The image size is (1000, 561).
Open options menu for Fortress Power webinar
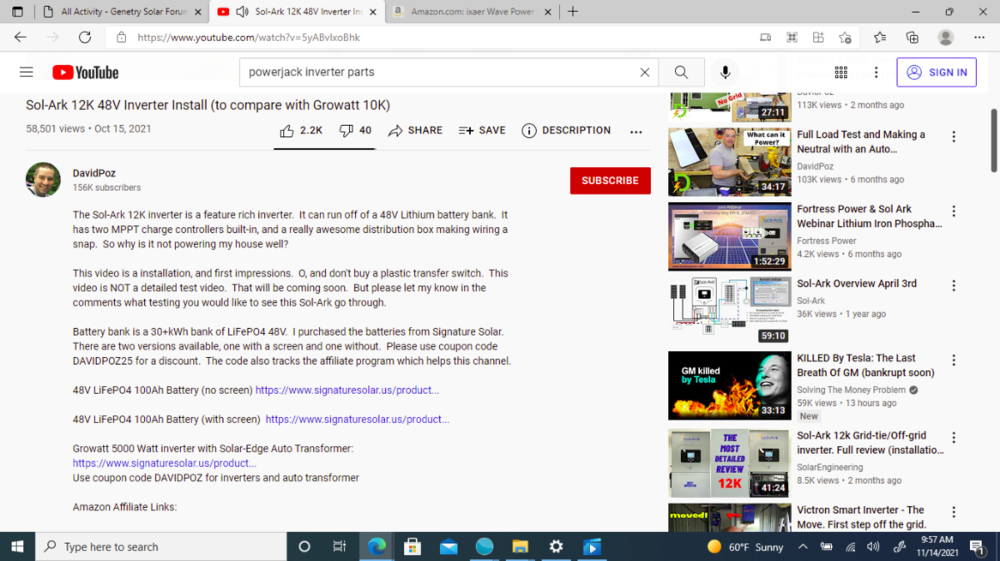[x=953, y=211]
